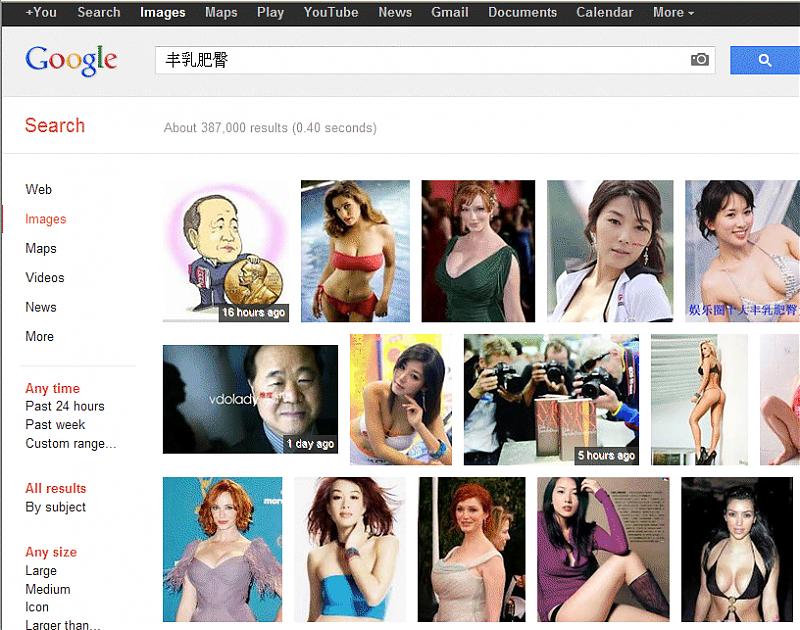Filter images by Icon size
This screenshot has width=800, height=630.
(37, 607)
